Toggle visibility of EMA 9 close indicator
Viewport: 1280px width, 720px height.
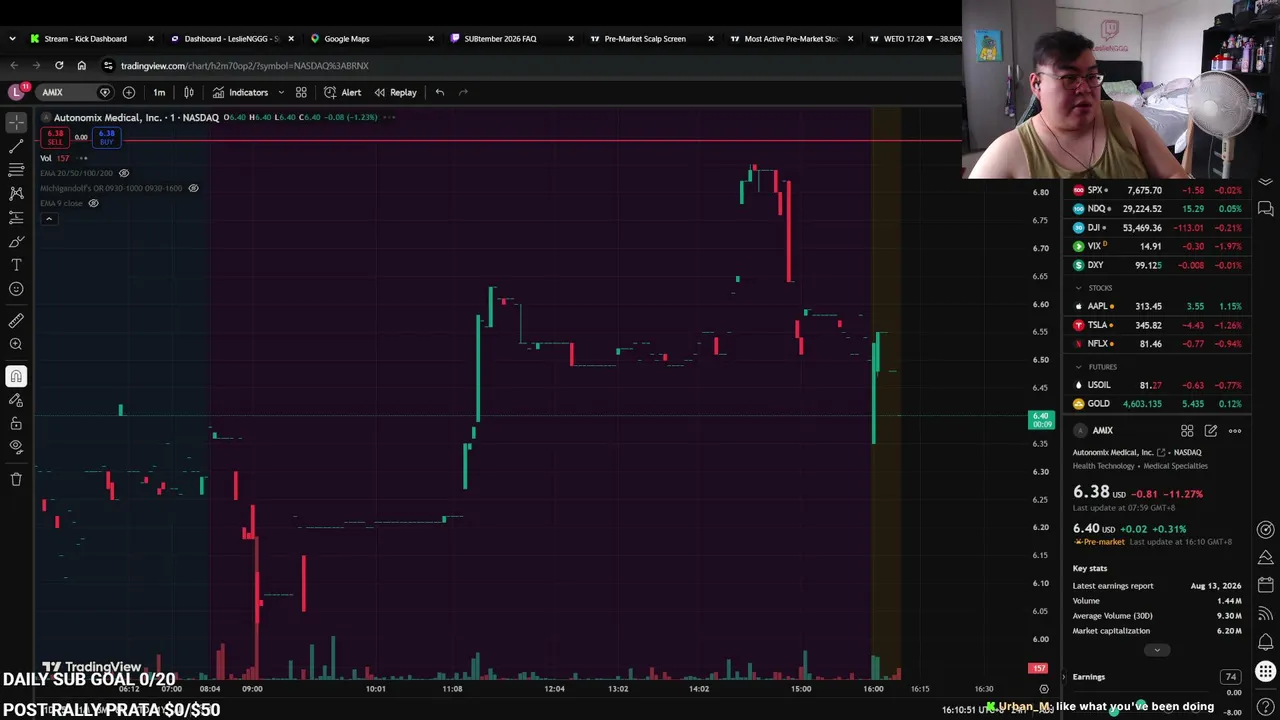coord(93,203)
